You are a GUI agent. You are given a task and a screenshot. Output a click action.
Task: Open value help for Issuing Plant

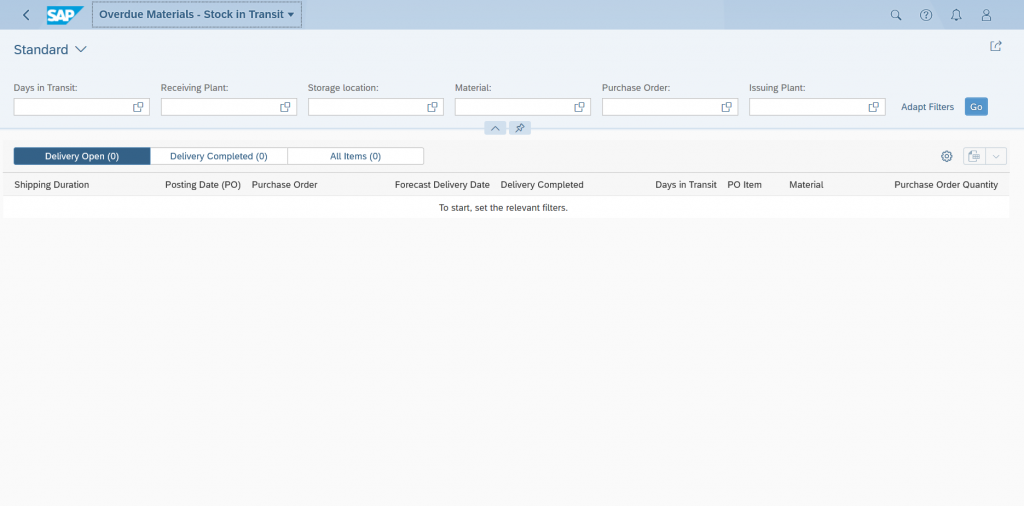(x=874, y=107)
